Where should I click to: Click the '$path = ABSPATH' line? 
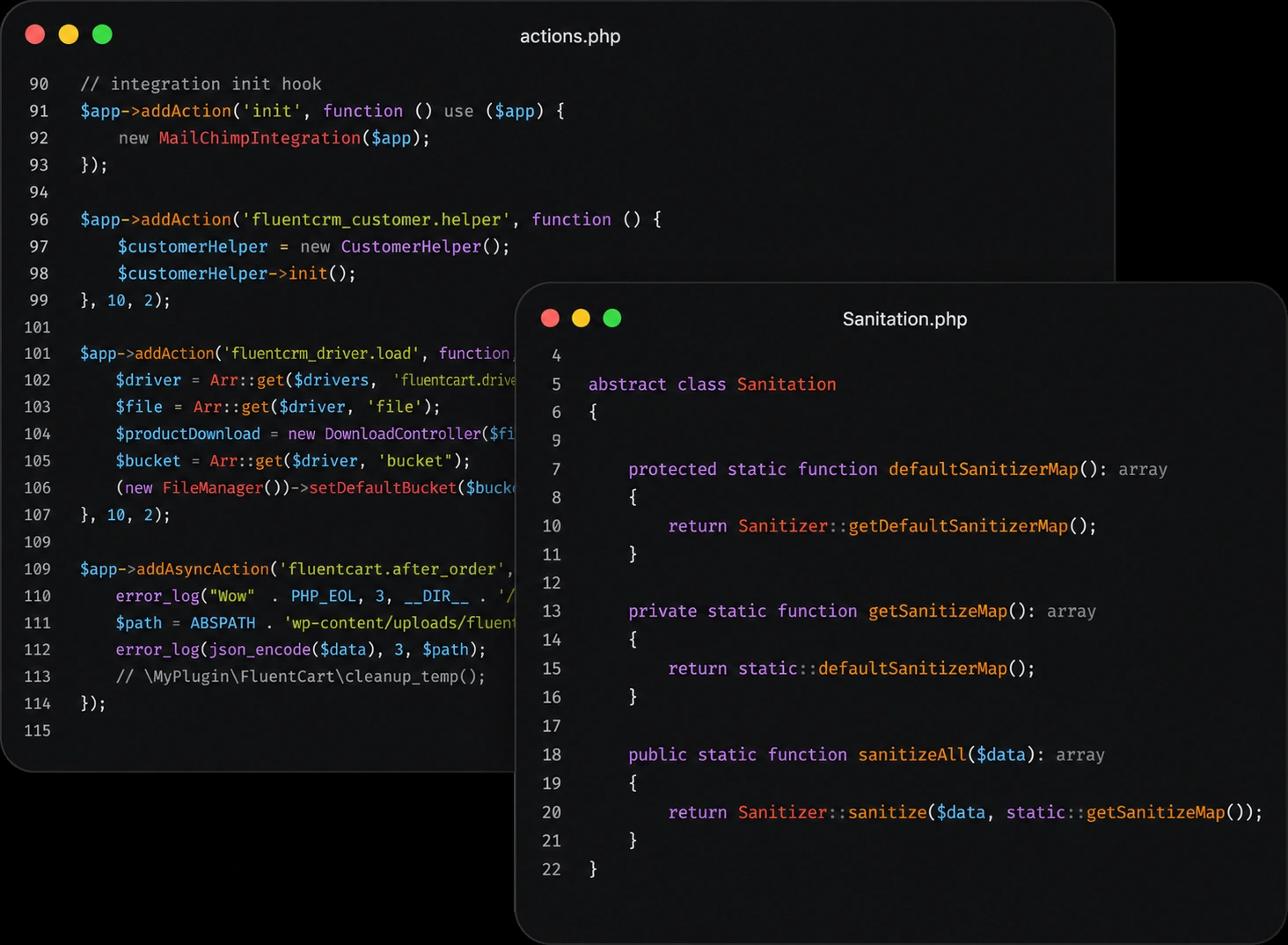pos(315,623)
